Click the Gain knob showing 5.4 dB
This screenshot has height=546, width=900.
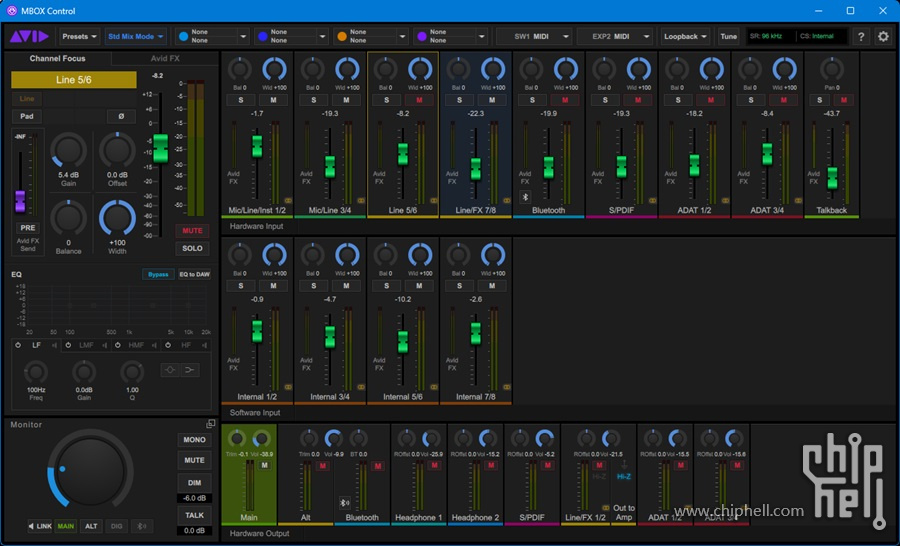[x=68, y=151]
